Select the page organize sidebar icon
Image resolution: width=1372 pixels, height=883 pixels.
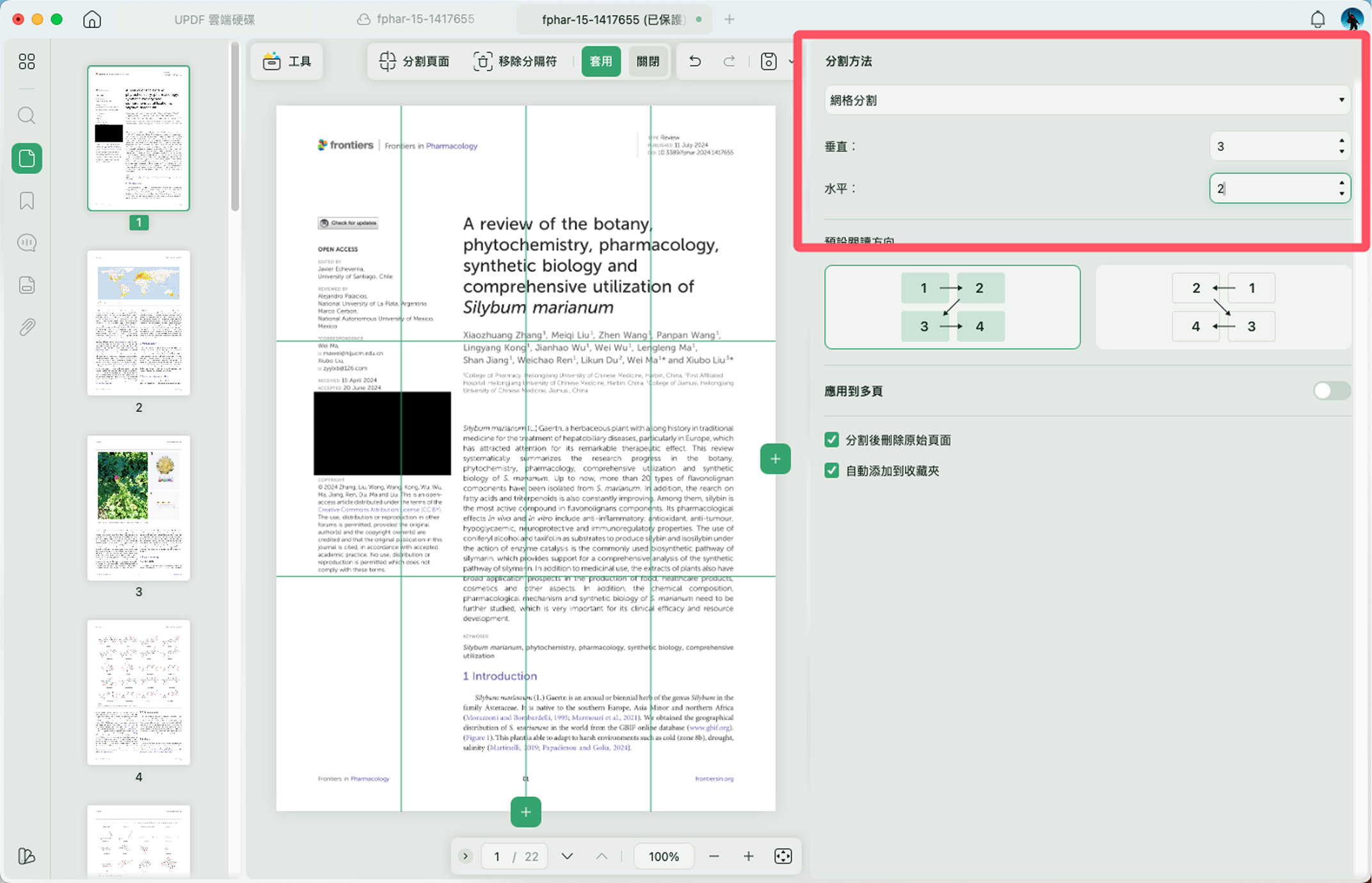tap(27, 158)
